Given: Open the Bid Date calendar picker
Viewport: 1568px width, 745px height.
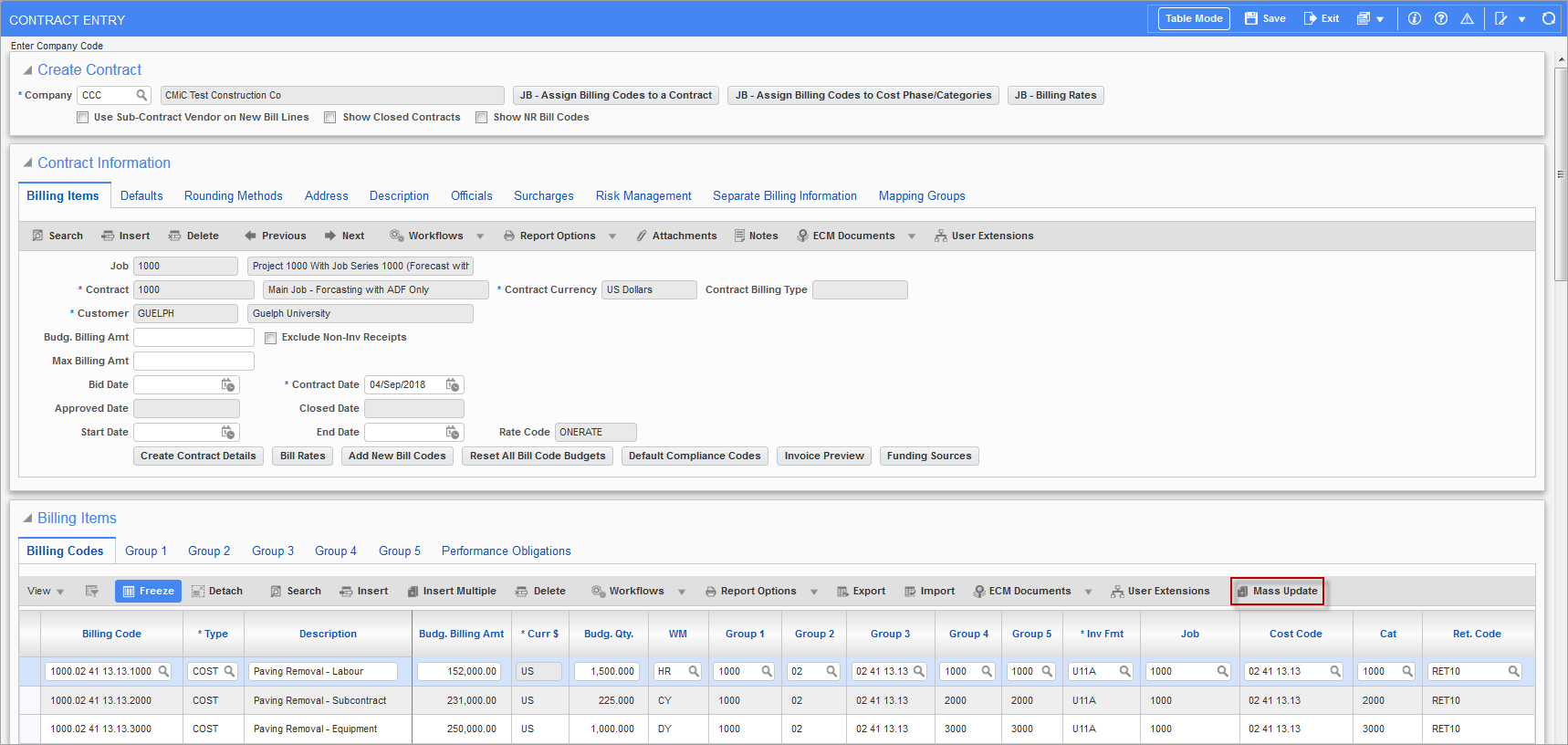Looking at the screenshot, I should coord(228,384).
